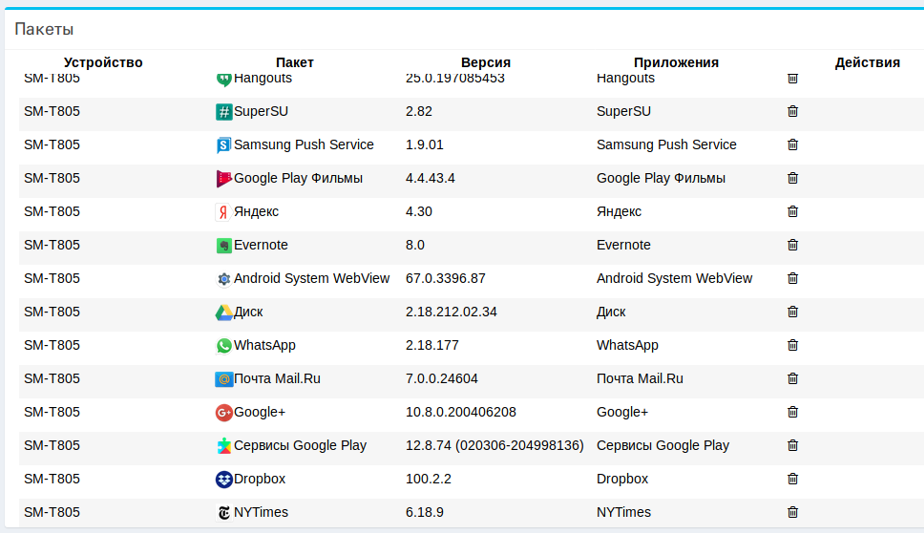
Task: Click the Пакет column header
Action: click(295, 62)
